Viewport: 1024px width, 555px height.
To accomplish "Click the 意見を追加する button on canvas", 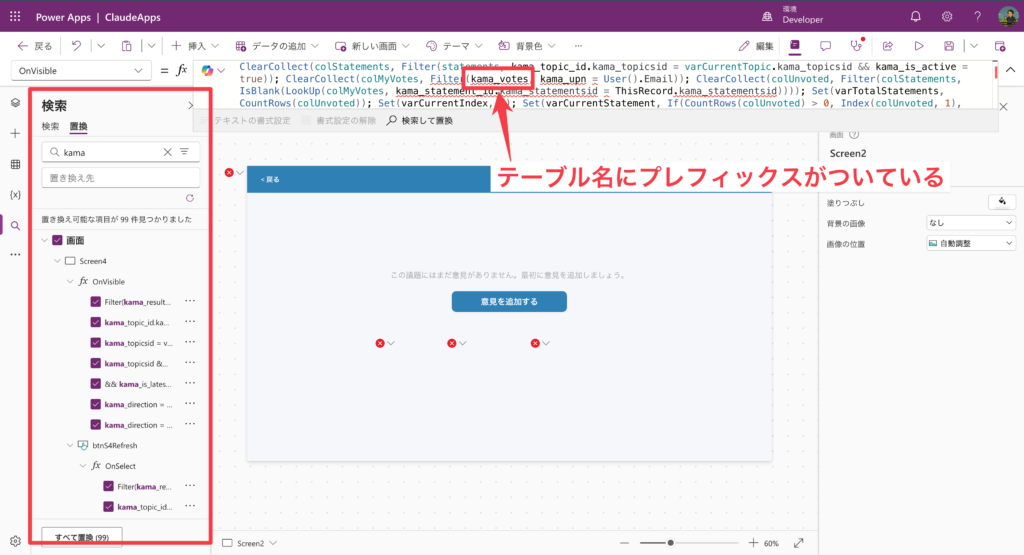I will (x=509, y=301).
